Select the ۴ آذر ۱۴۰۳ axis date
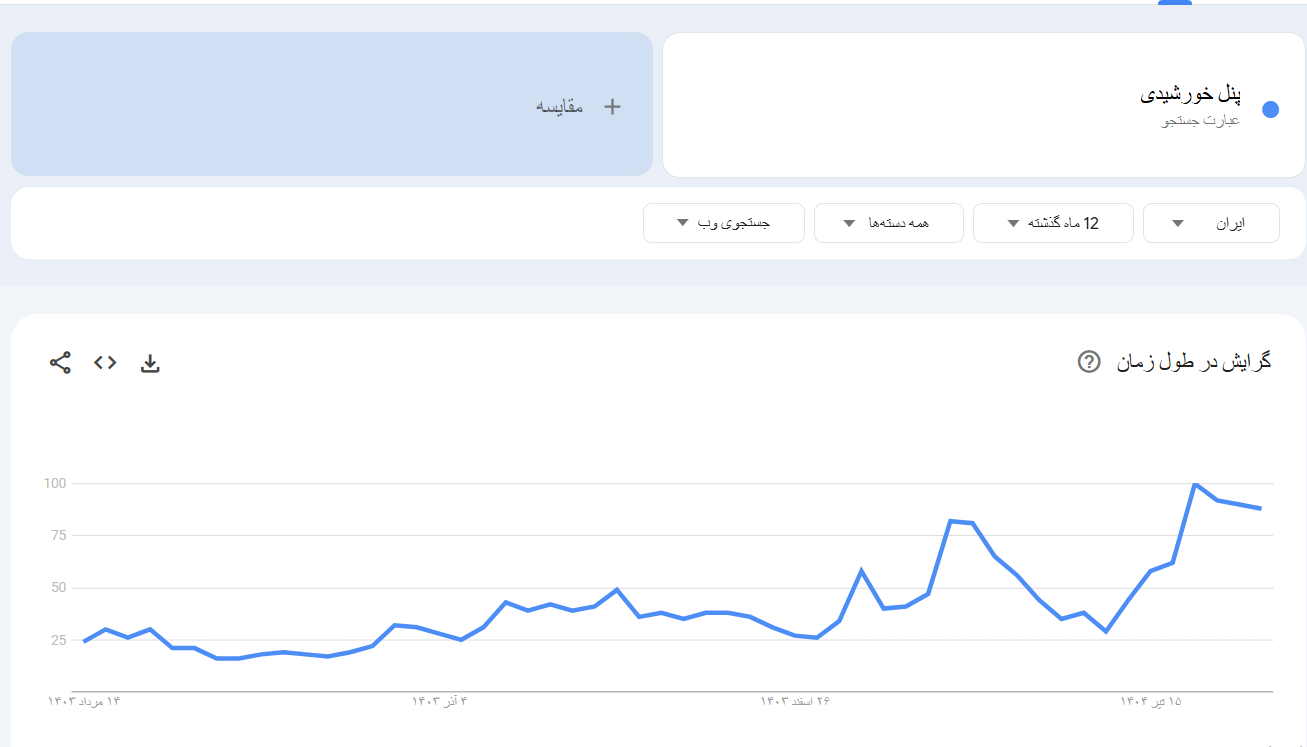Image resolution: width=1307 pixels, height=747 pixels. [440, 702]
